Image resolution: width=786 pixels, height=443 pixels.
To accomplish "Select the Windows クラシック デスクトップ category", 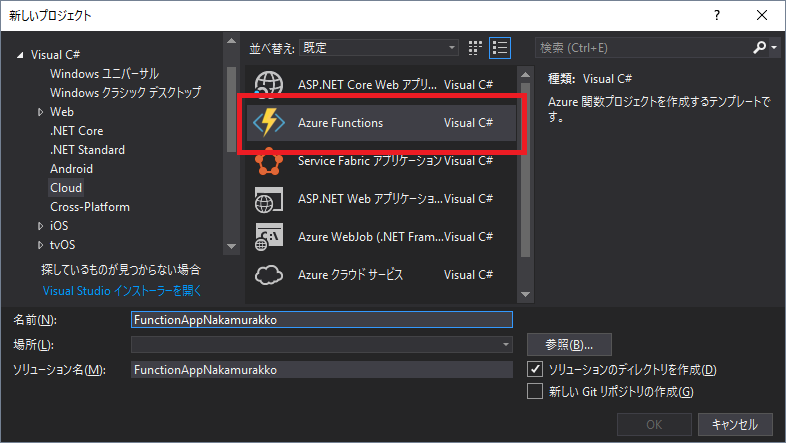I will pyautogui.click(x=125, y=93).
